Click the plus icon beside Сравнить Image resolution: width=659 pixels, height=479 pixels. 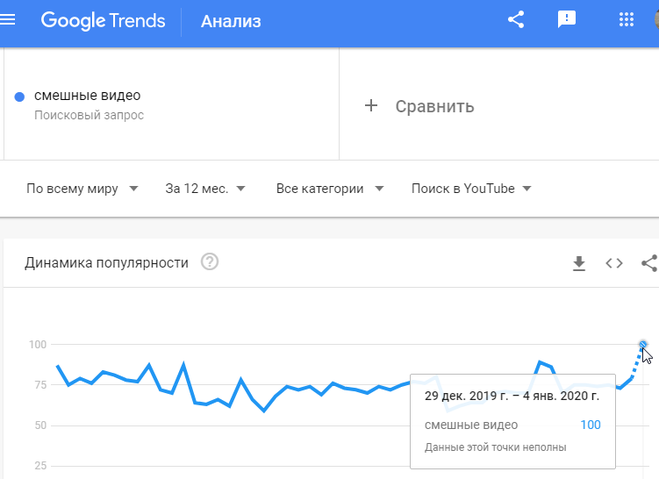click(x=371, y=105)
